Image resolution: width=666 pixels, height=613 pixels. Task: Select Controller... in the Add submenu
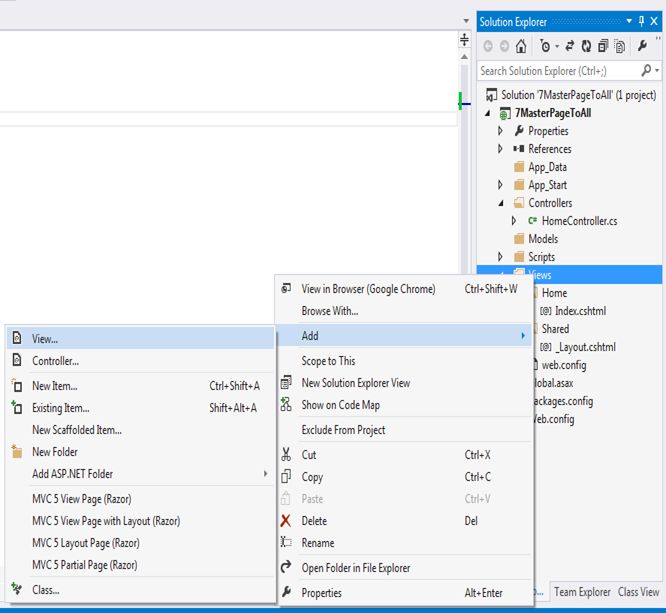(x=55, y=361)
